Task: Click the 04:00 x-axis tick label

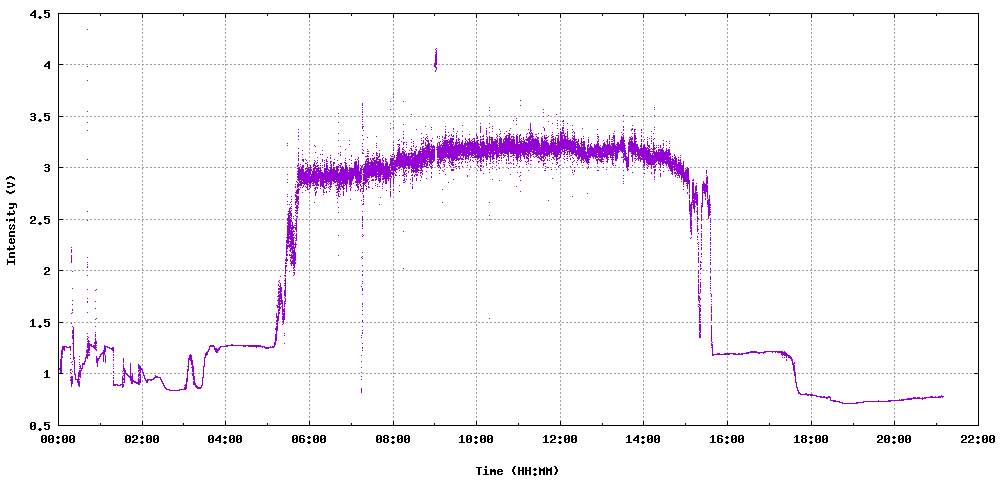Action: pyautogui.click(x=225, y=439)
